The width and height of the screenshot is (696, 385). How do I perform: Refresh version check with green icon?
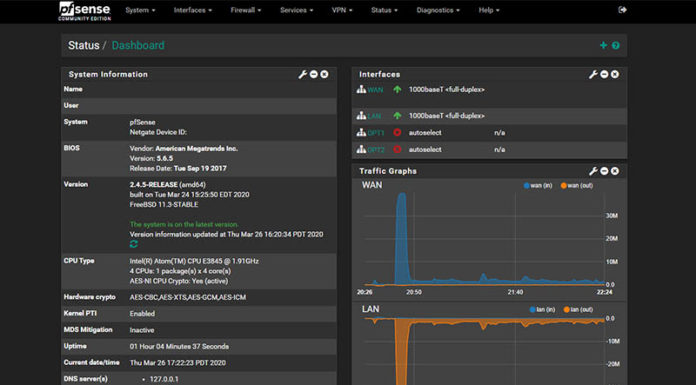[134, 244]
